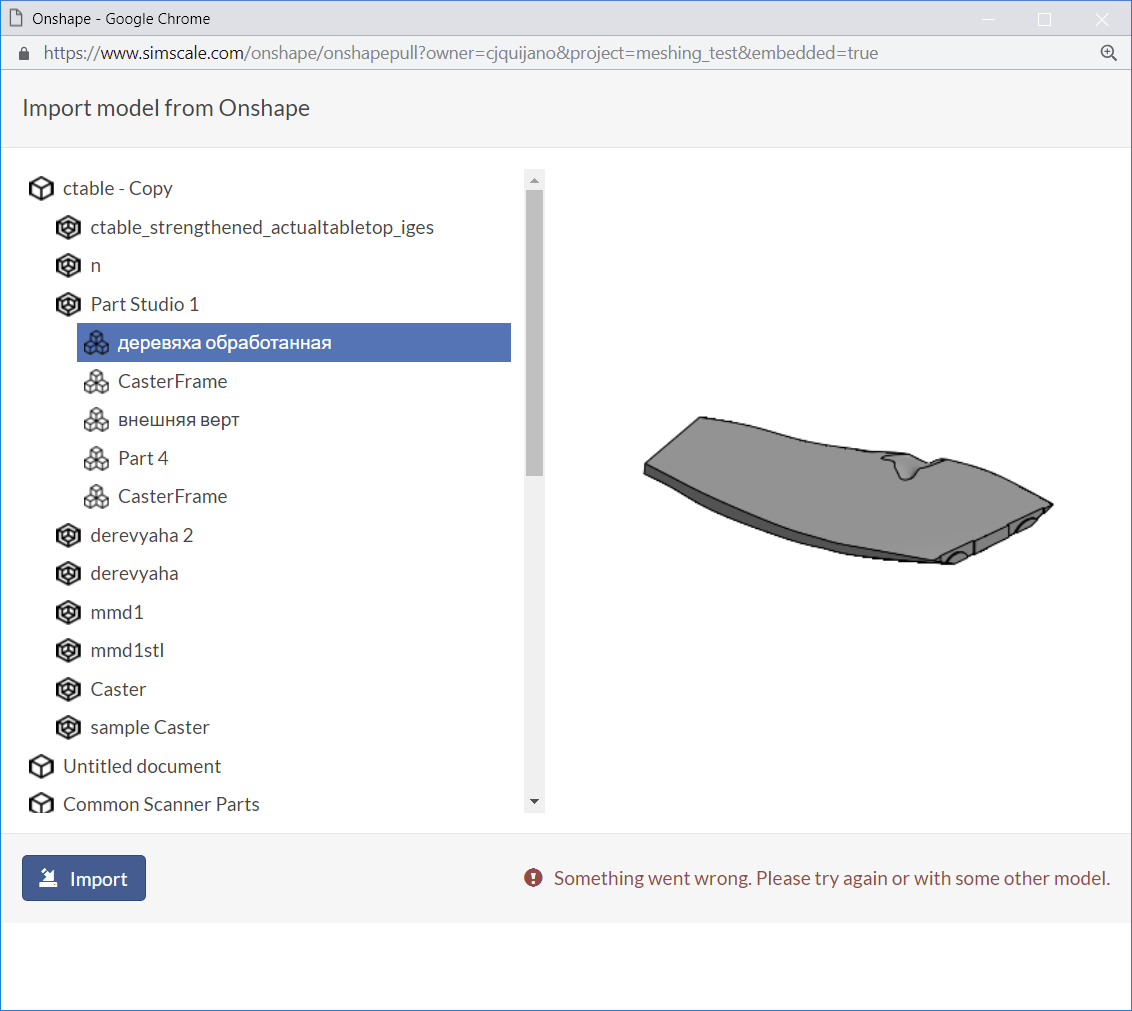
Task: Click the part studio icon beside ctable_strengthened_actualtabletop_iges
Action: coord(69,227)
